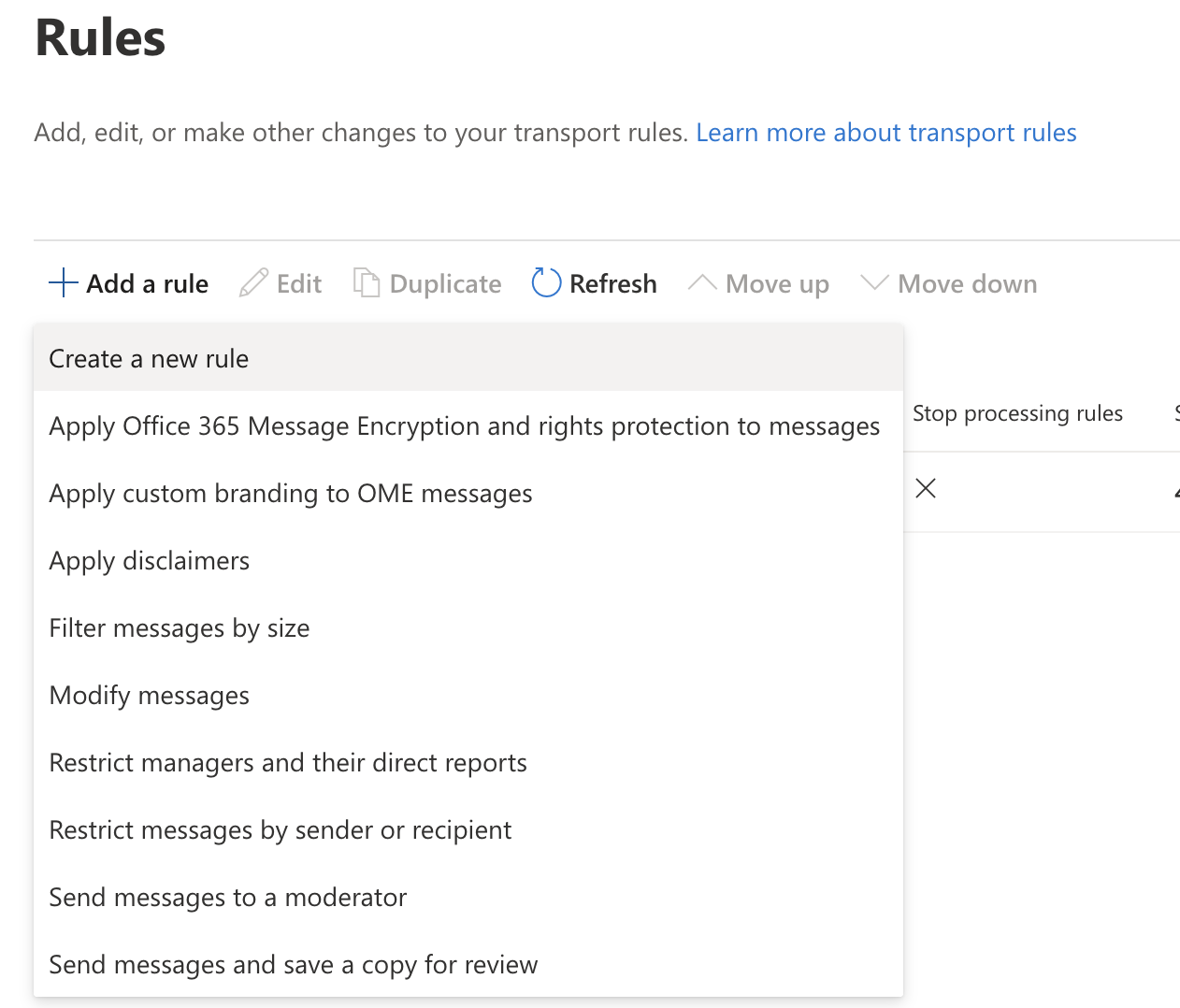Click the pencil Edit icon
Screen dimensions: 1180x1008
coord(253,283)
